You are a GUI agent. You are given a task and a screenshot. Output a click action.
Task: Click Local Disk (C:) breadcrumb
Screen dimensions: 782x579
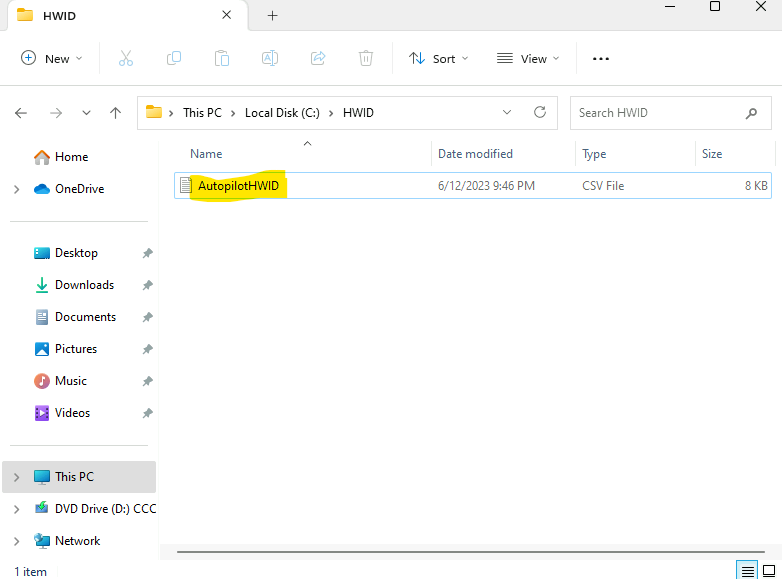282,113
